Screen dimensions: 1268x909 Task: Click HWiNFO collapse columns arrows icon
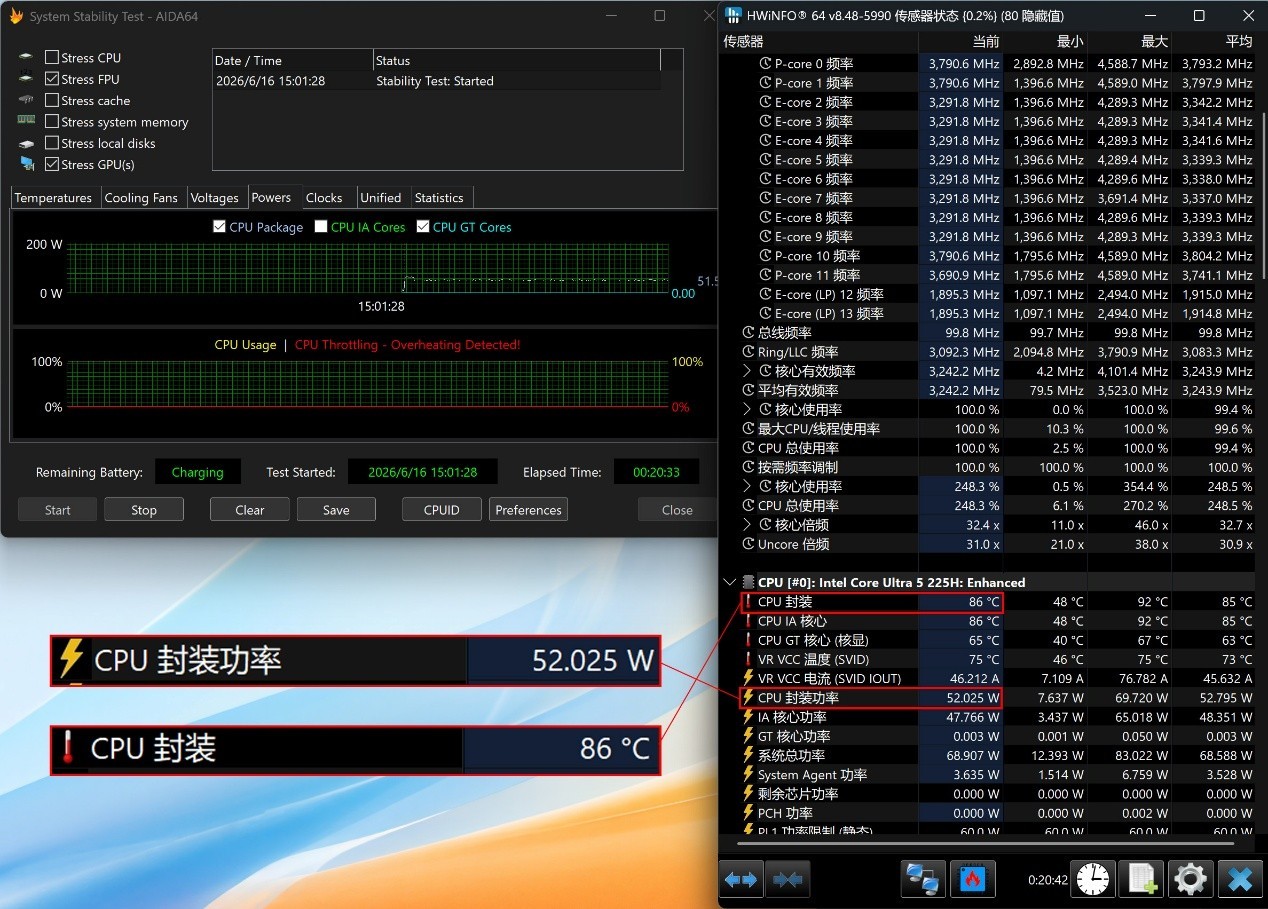787,879
